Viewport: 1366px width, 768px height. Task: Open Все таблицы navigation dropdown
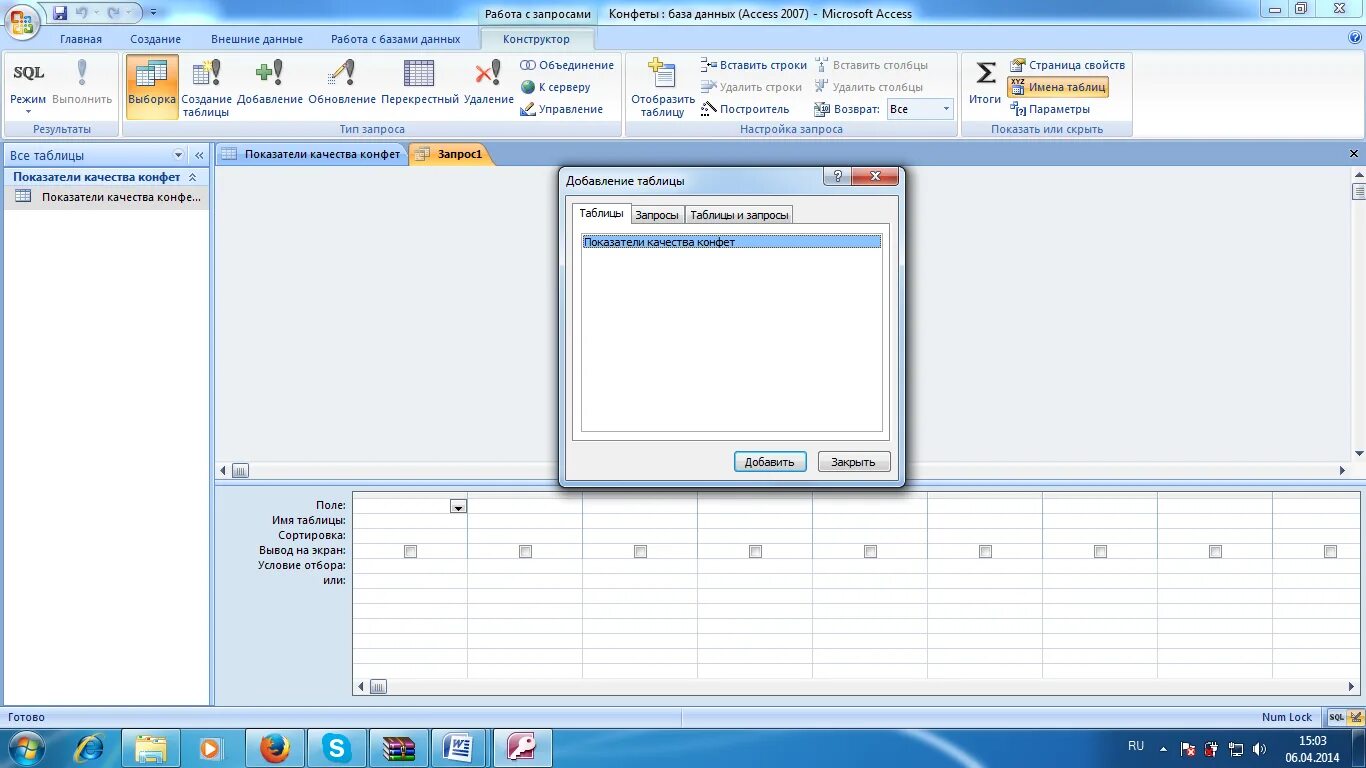[179, 155]
